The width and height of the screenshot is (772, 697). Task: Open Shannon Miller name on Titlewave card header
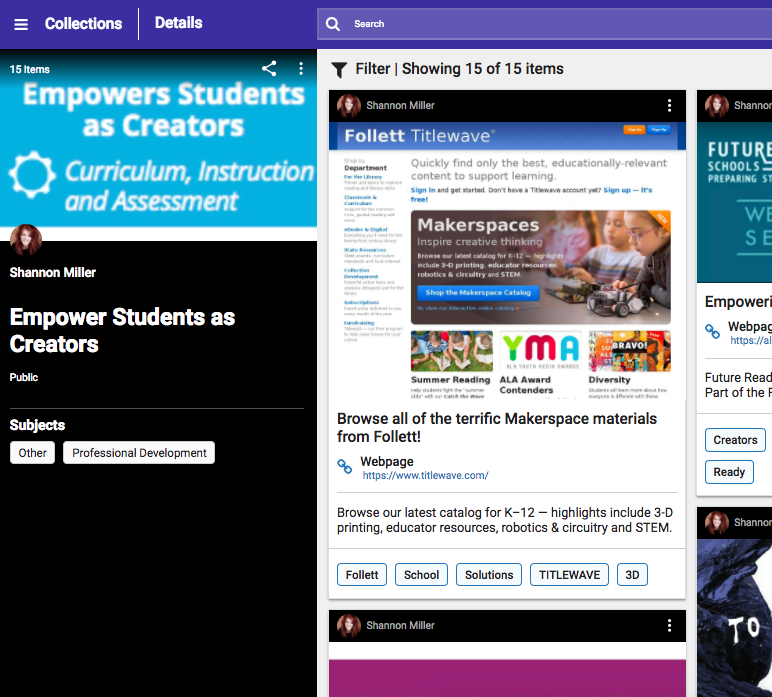[400, 105]
